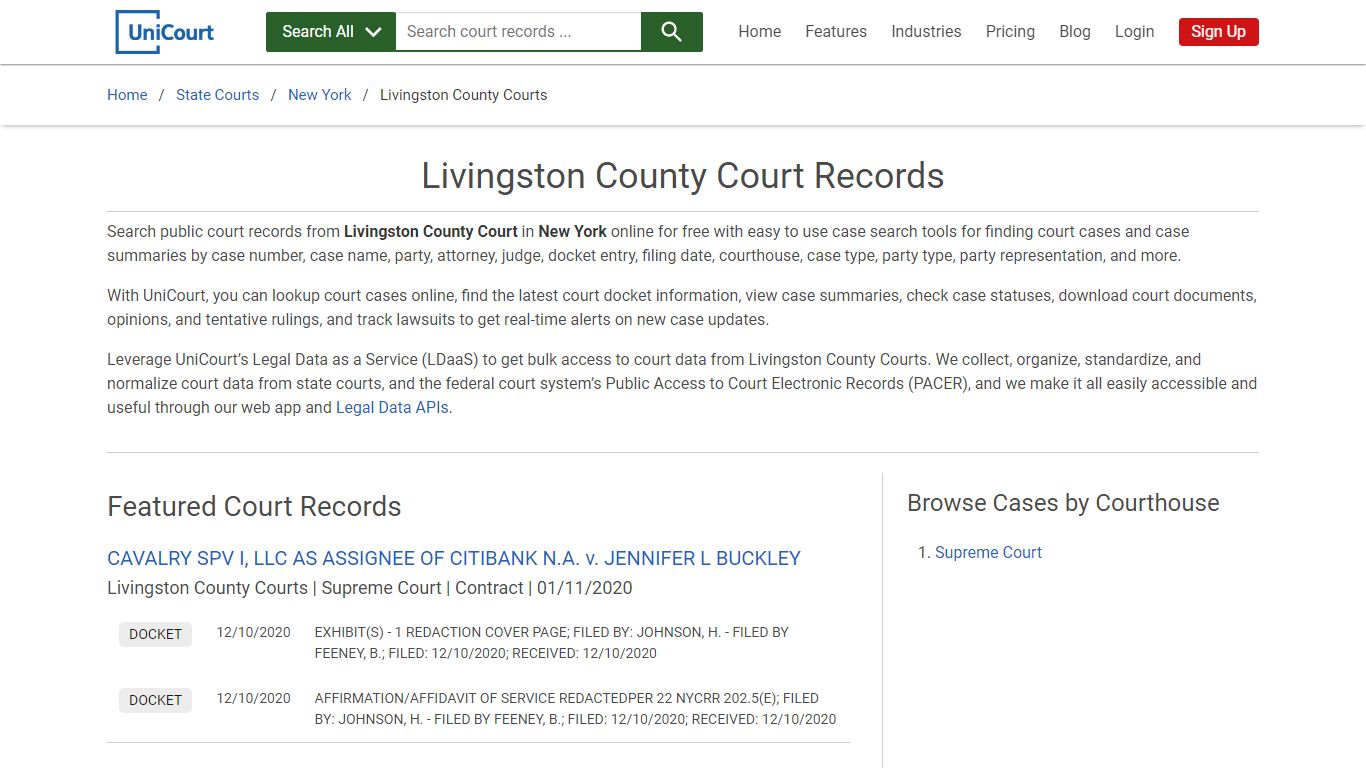Open the Cavalry SPV v. Jennifer Buckley case
The width and height of the screenshot is (1366, 768).
(x=454, y=558)
